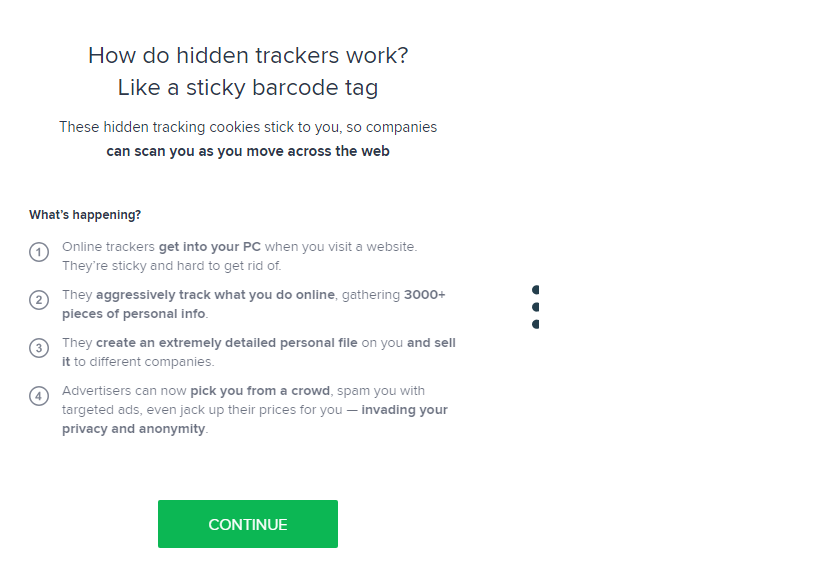Click bold text 'create an extremely detailed personal file'
This screenshot has height=585, width=819.
[227, 343]
